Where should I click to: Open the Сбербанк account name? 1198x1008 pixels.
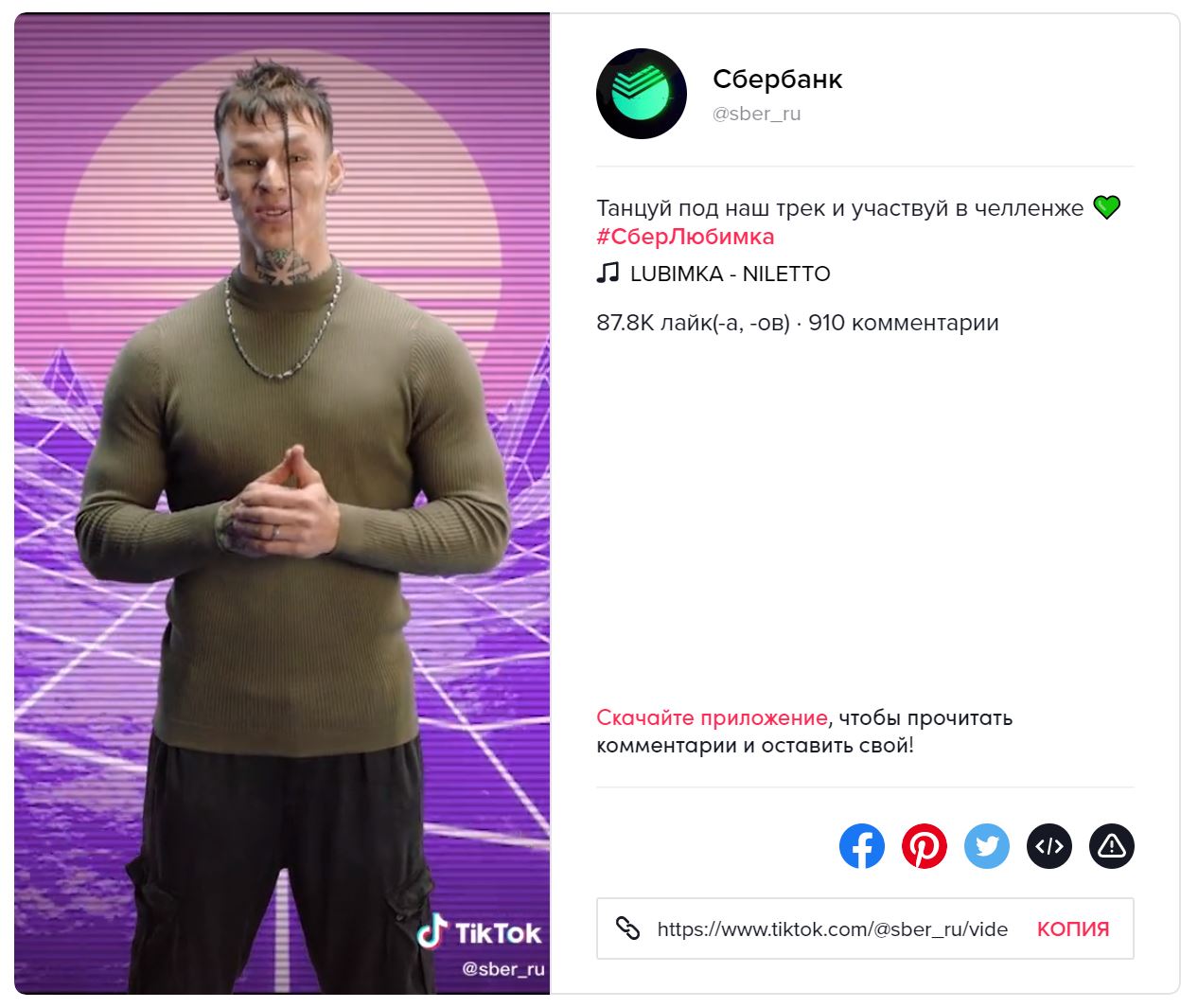click(x=777, y=80)
